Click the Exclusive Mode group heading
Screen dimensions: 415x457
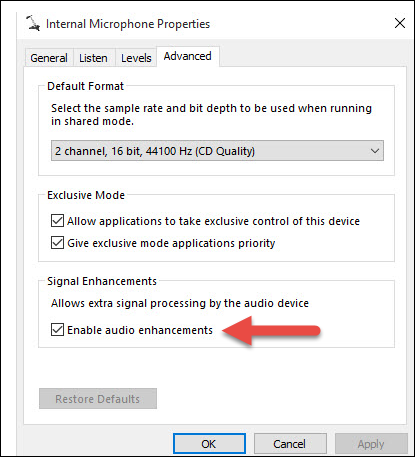pos(86,195)
